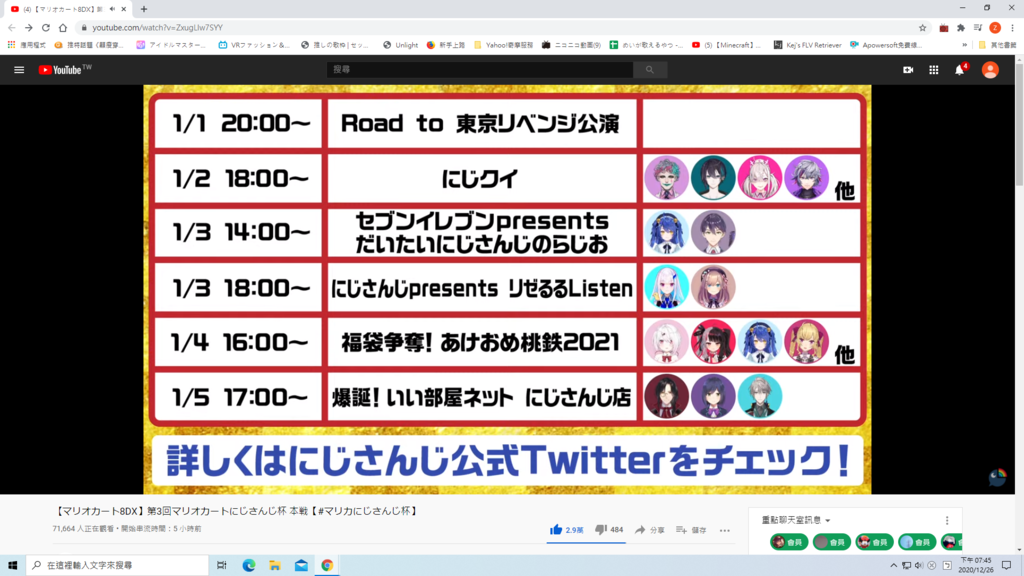Open the アイドルマスター bookmark

click(x=170, y=45)
